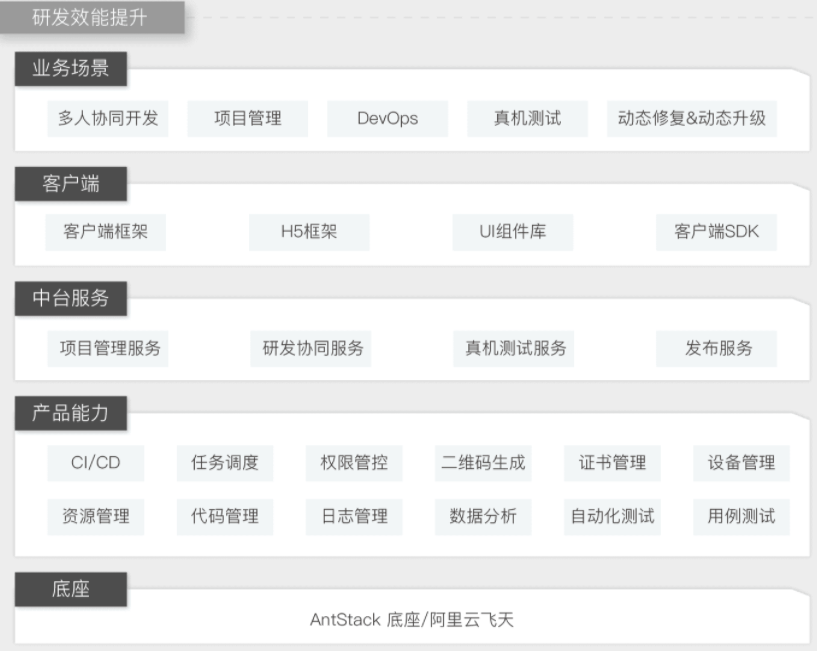This screenshot has height=651, width=817.
Task: Select the 二维码生成 box
Action: (x=483, y=463)
